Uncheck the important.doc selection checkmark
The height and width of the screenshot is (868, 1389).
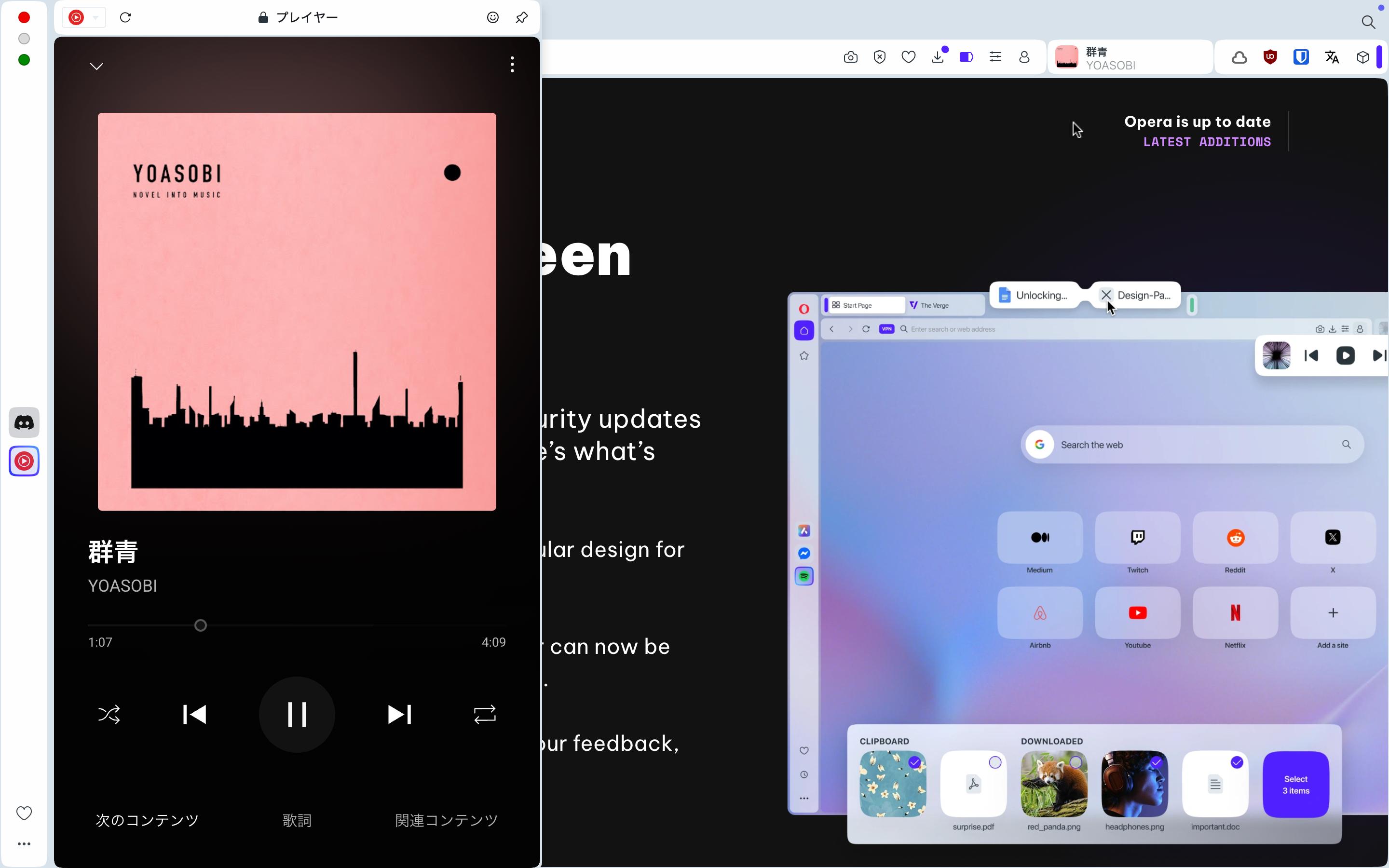pos(1237,762)
